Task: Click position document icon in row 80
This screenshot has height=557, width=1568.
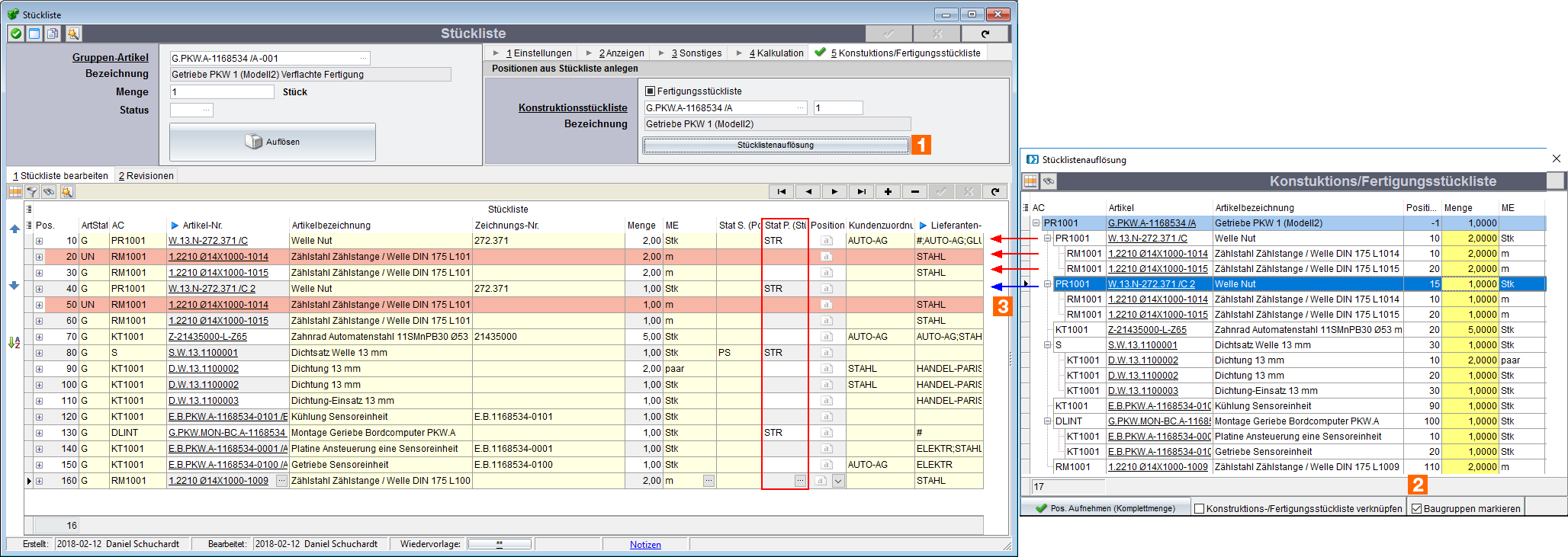Action: (x=826, y=353)
